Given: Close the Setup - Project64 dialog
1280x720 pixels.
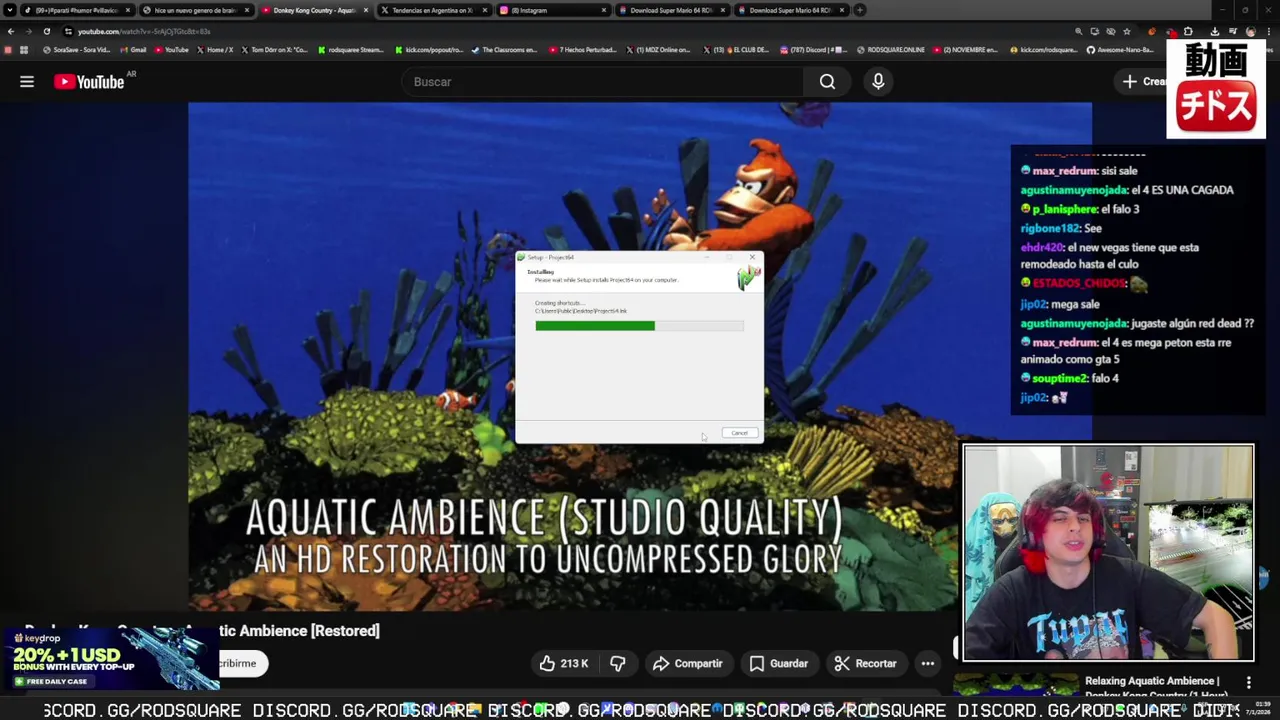Looking at the screenshot, I should (753, 257).
